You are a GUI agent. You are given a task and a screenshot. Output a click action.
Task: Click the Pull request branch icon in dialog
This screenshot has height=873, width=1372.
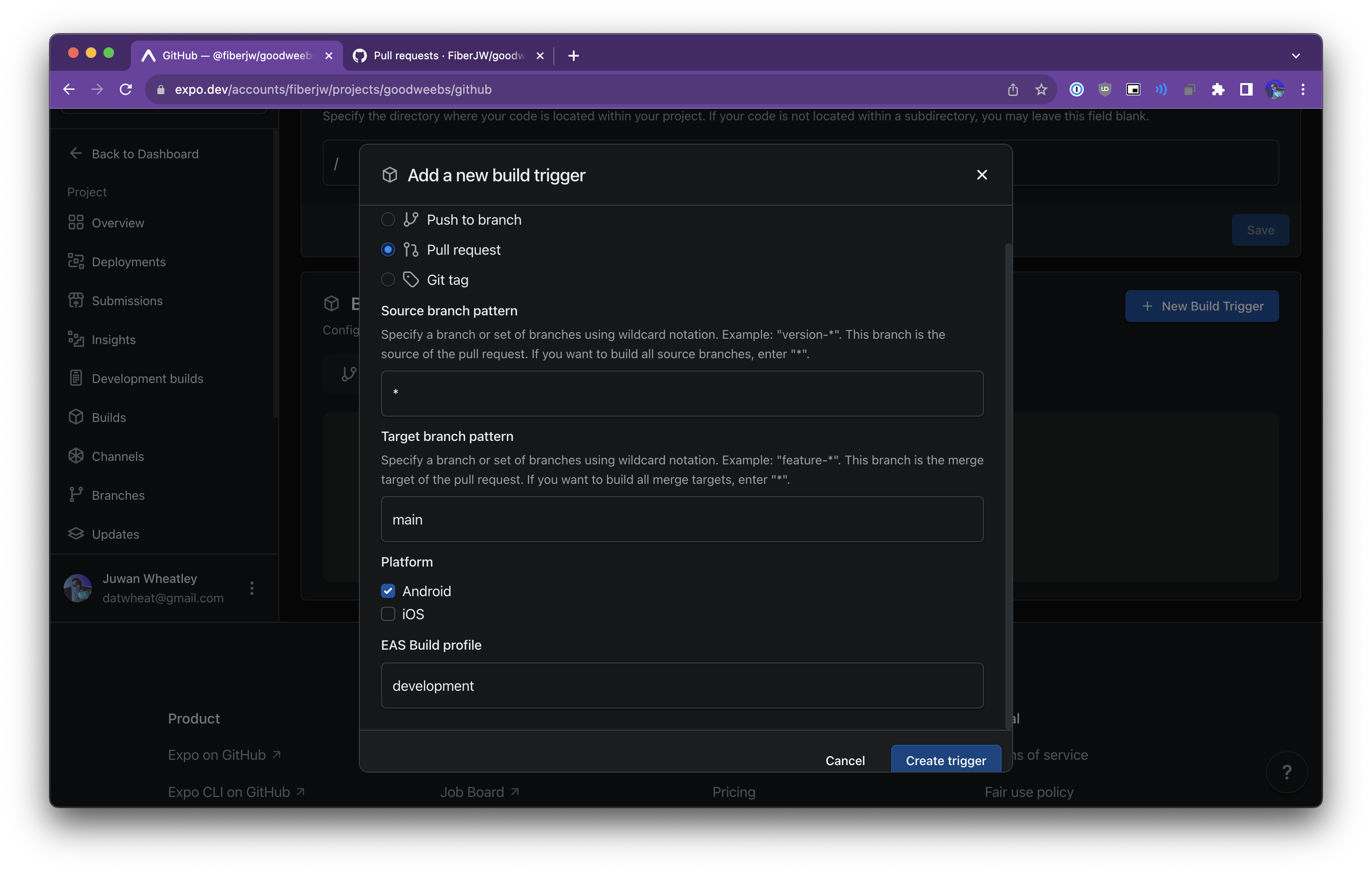411,250
